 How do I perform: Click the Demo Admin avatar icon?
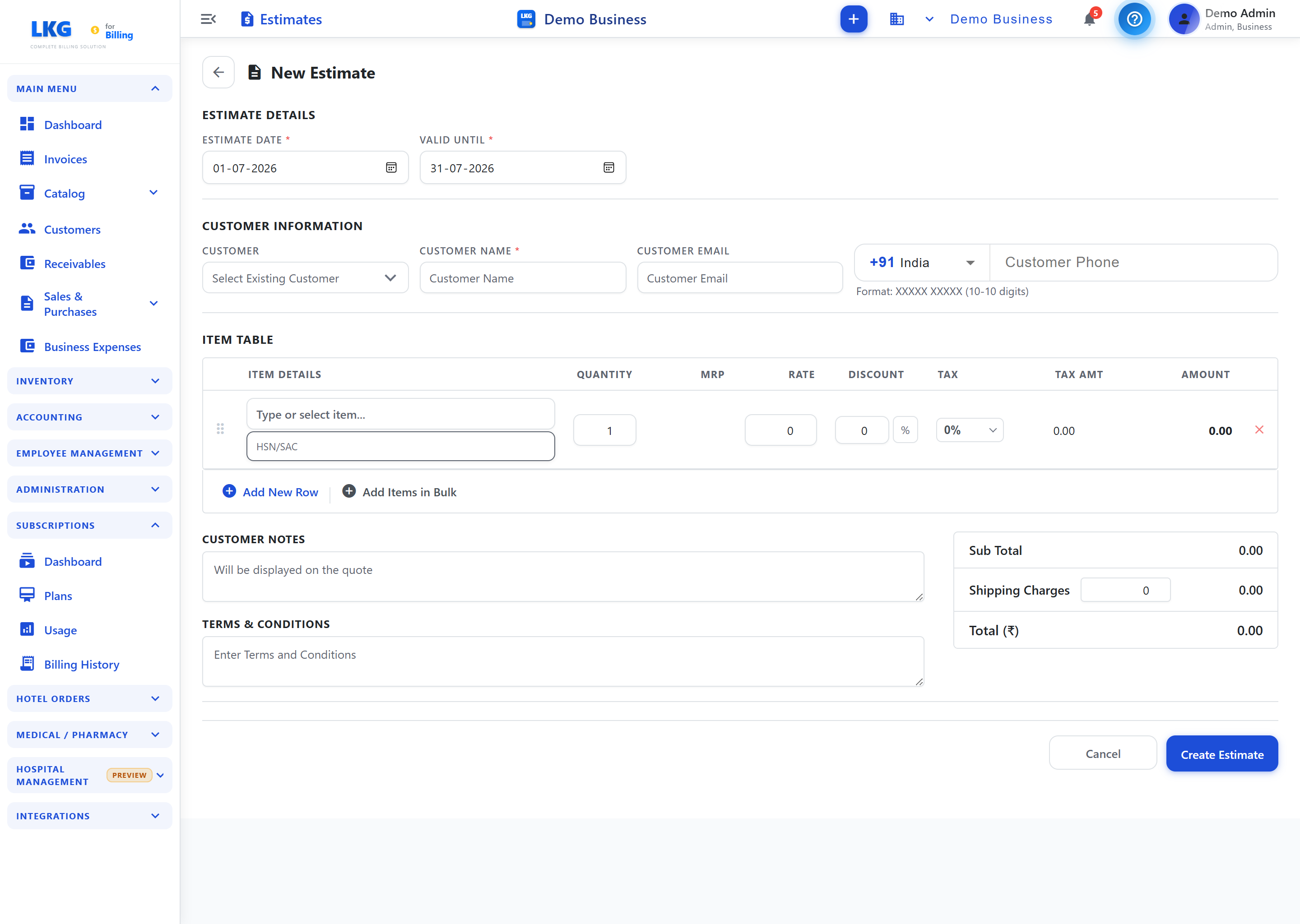tap(1184, 19)
